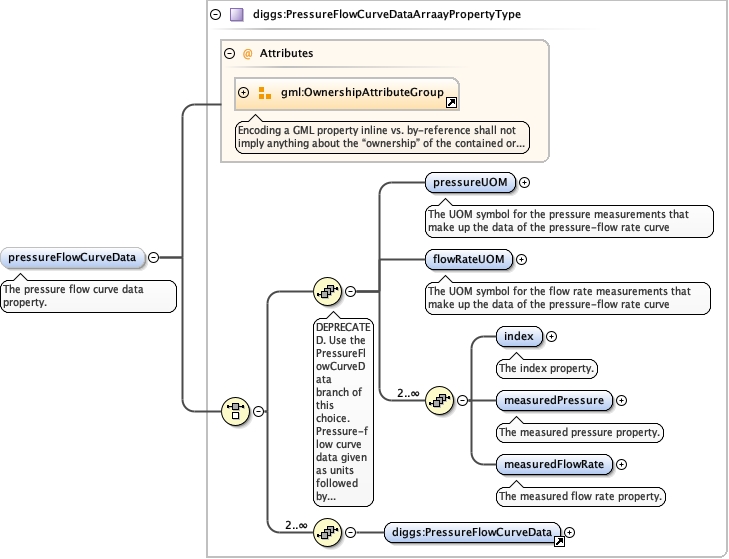The width and height of the screenshot is (729, 559).
Task: Expand the pressureUOM element
Action: coord(524,183)
